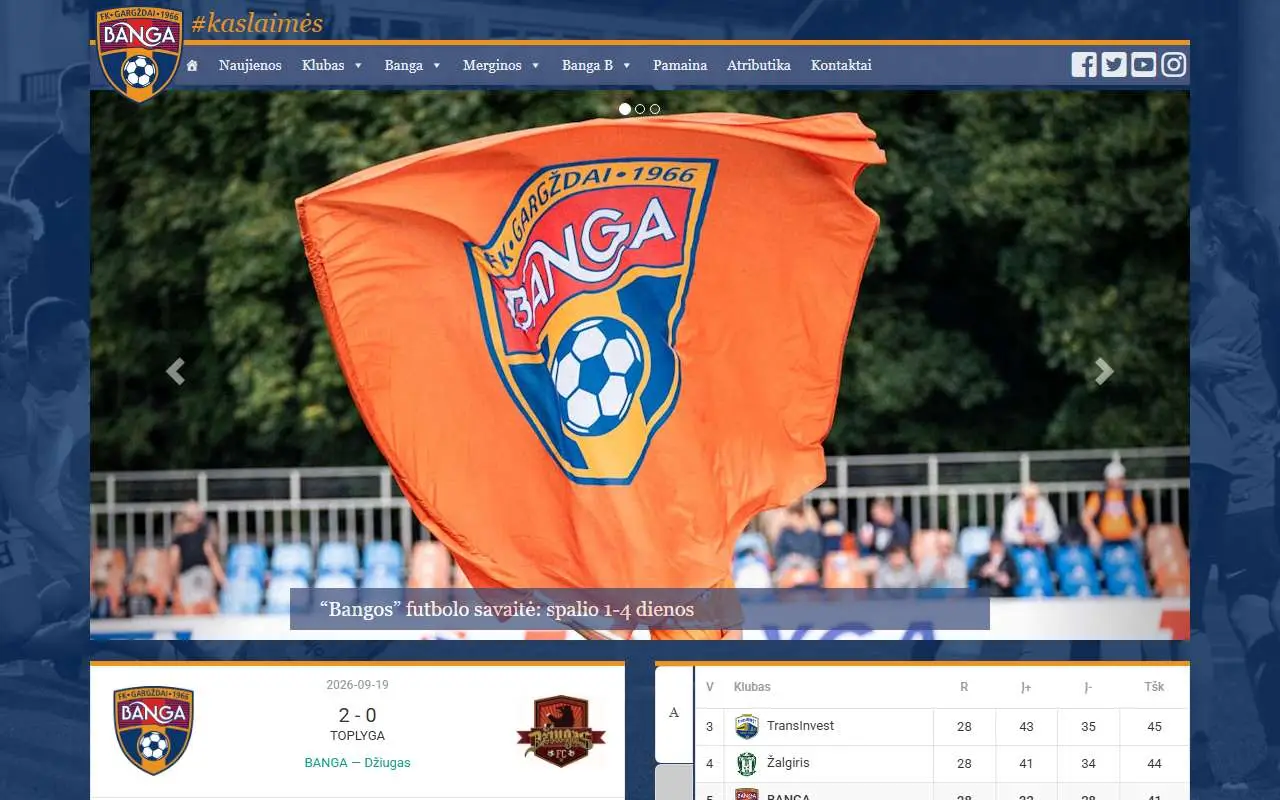Open the Pamaina menu item

pyautogui.click(x=680, y=65)
